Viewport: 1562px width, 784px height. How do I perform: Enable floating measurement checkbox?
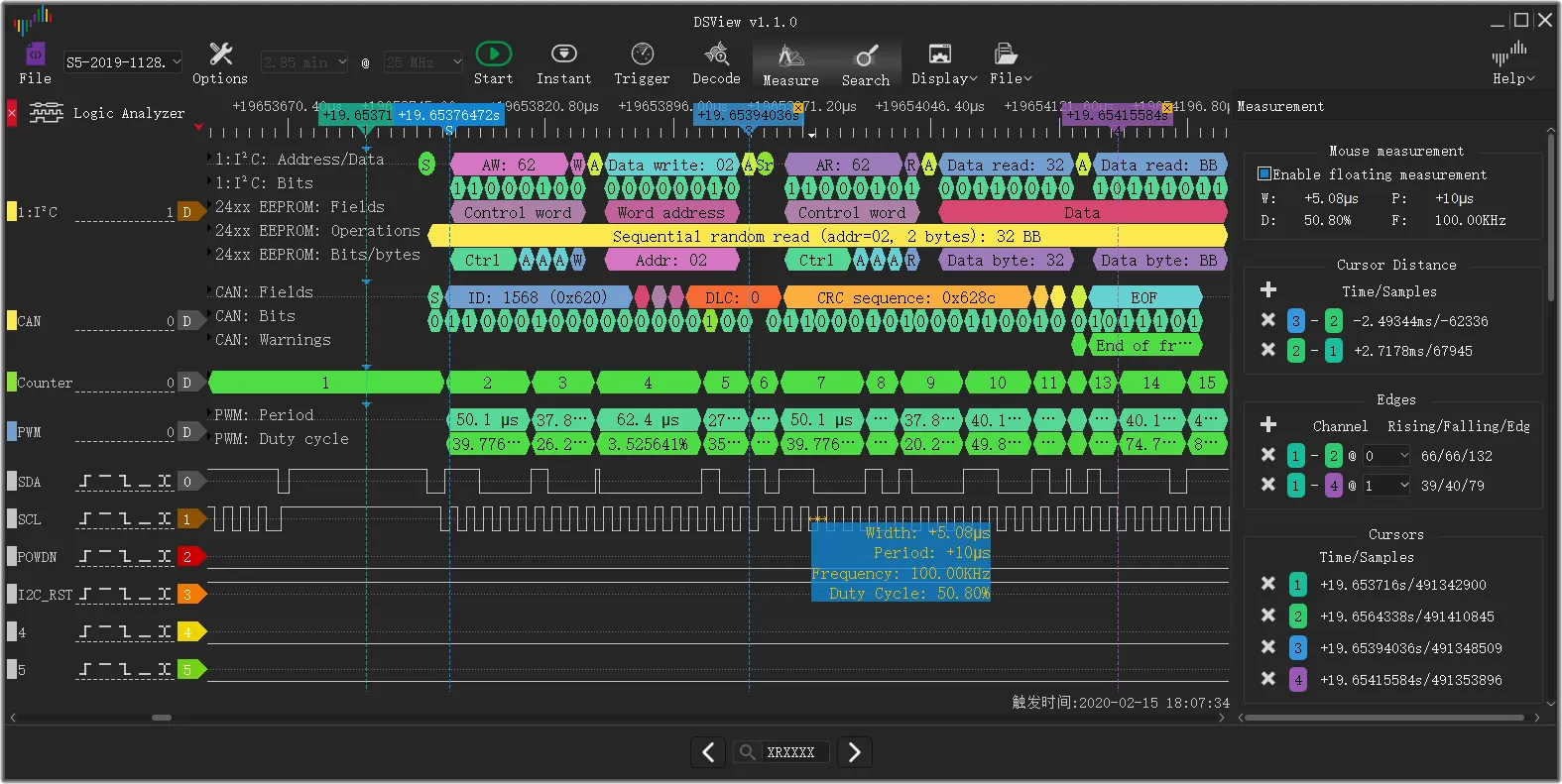click(1264, 173)
